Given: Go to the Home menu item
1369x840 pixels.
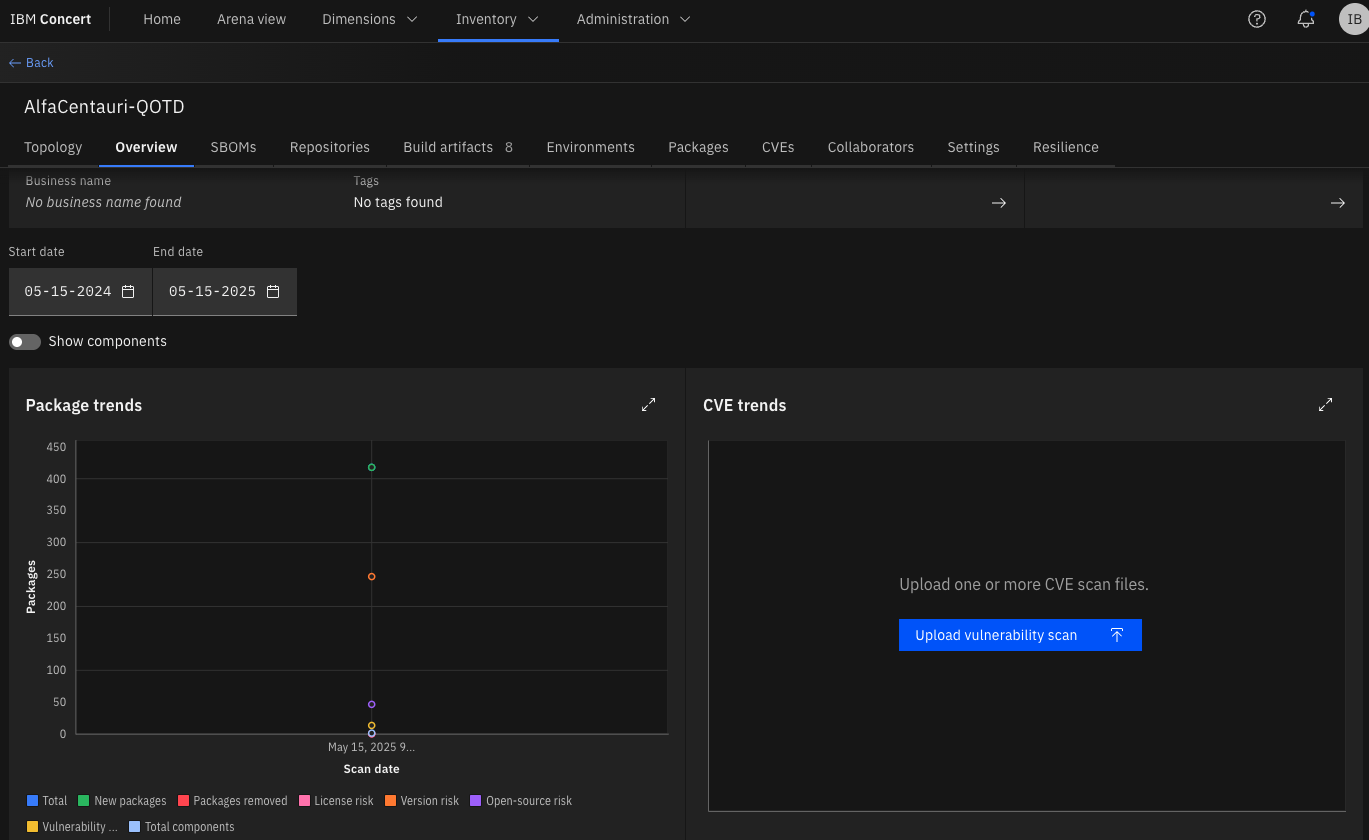Looking at the screenshot, I should [x=162, y=19].
